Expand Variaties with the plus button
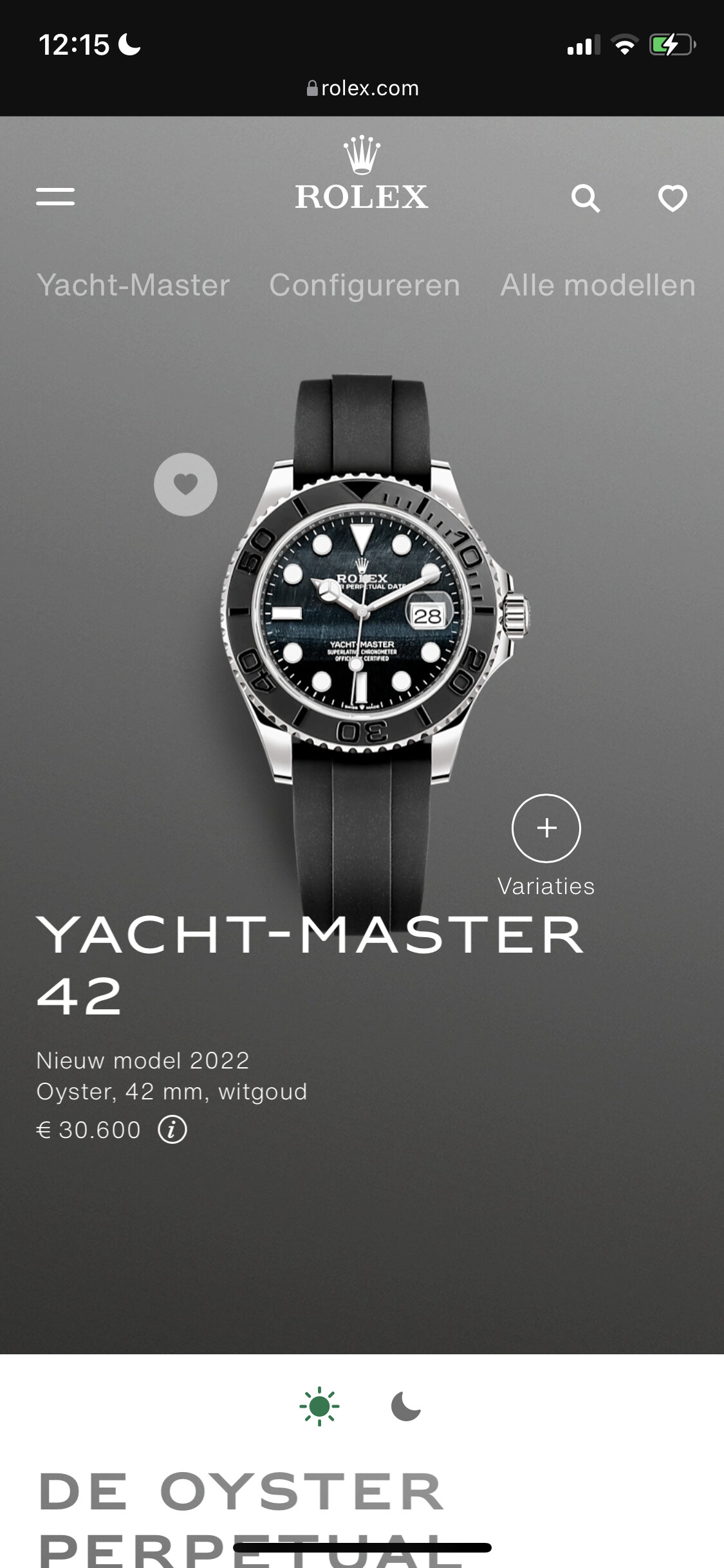 [x=546, y=828]
